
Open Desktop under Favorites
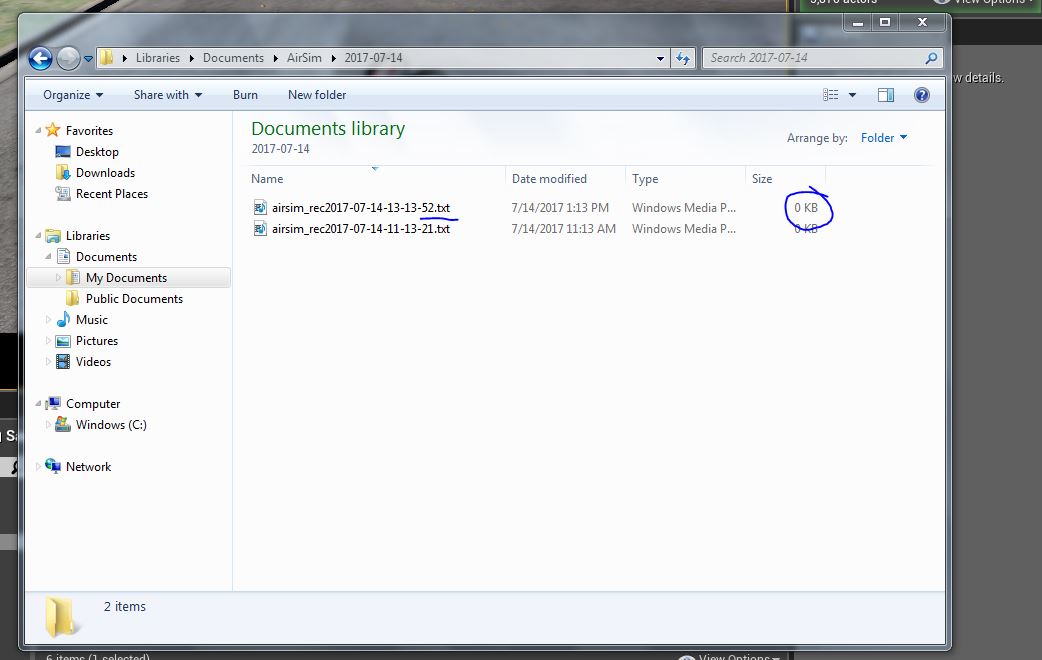[97, 152]
